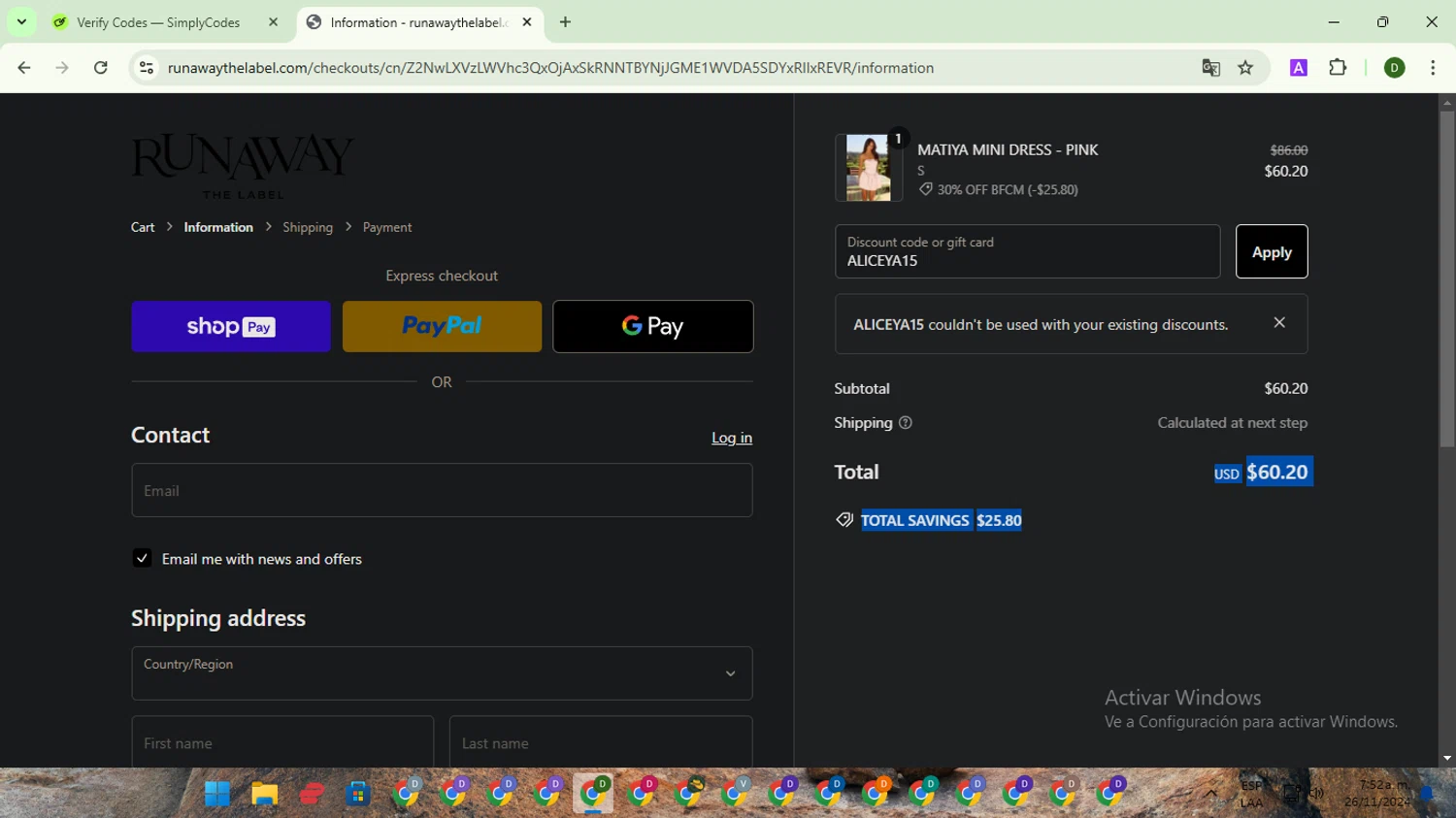Click the highlighted $60.20 total
The height and width of the screenshot is (818, 1456).
(x=1277, y=472)
